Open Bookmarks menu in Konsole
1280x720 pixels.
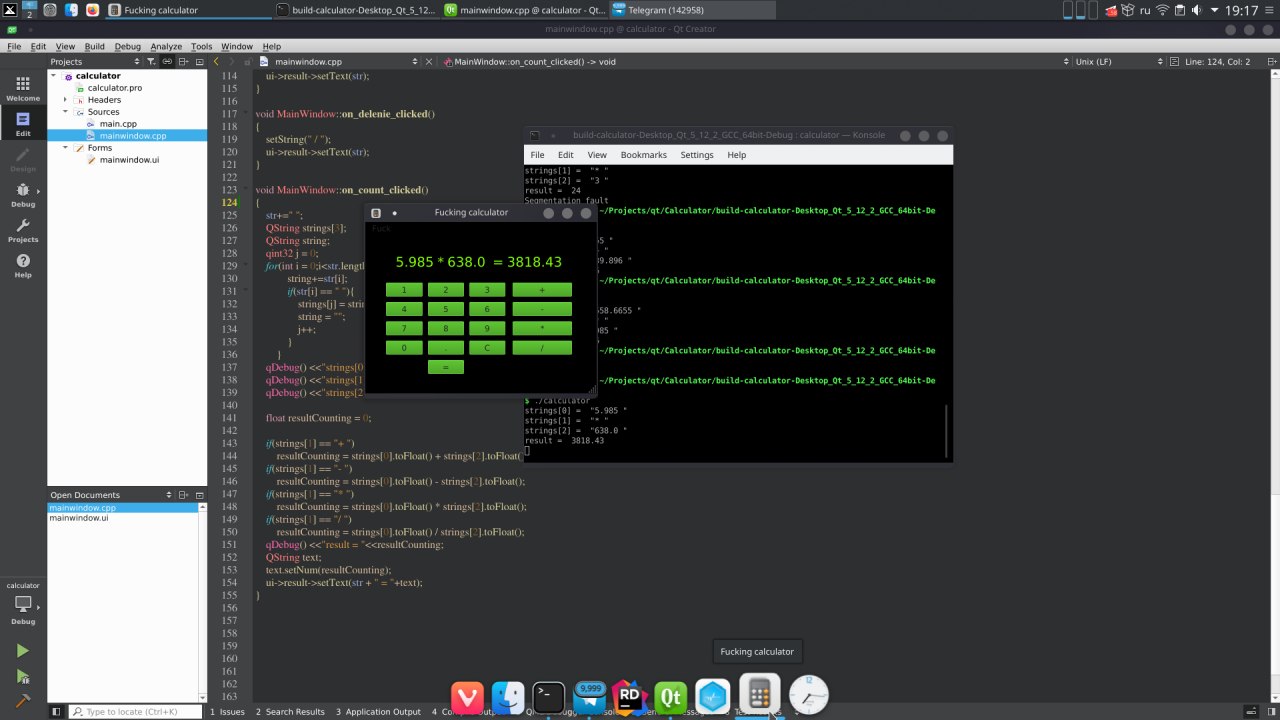[x=643, y=155]
